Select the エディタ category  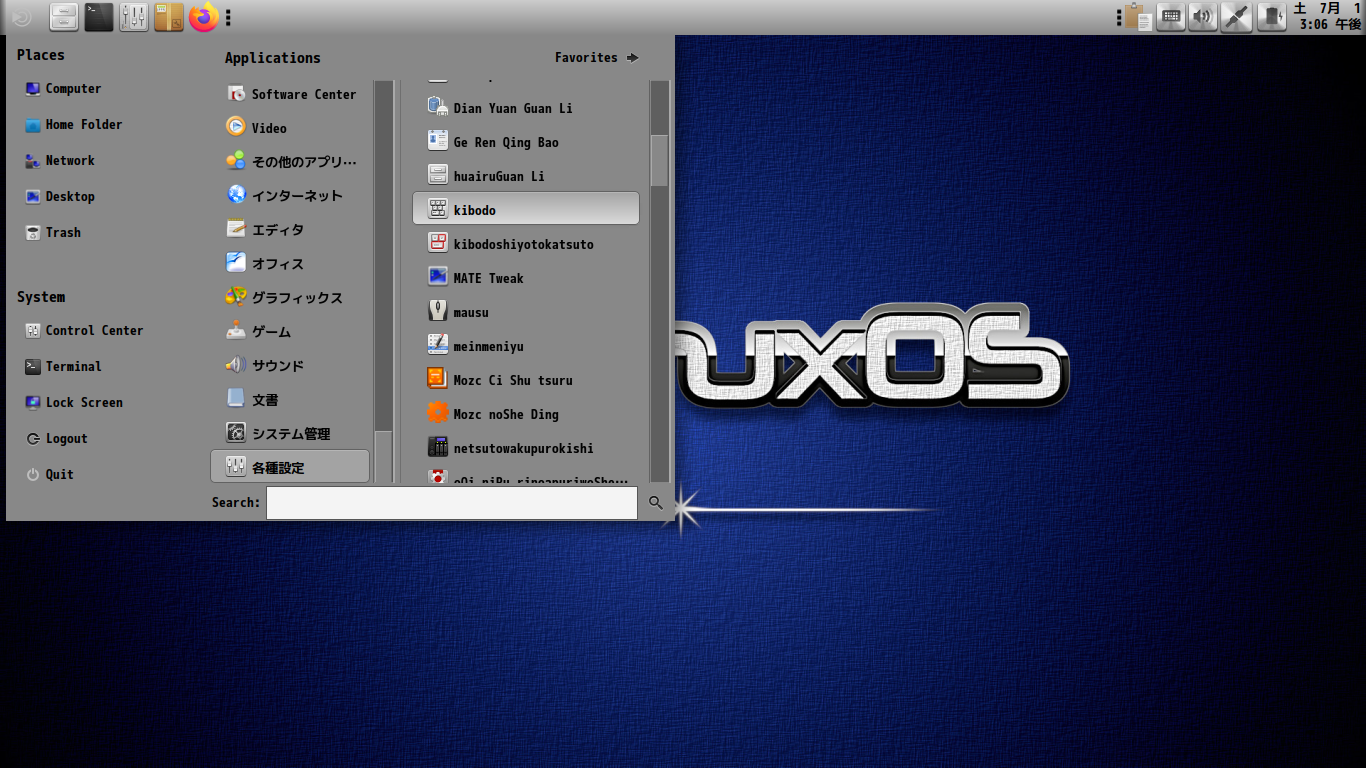coord(290,230)
